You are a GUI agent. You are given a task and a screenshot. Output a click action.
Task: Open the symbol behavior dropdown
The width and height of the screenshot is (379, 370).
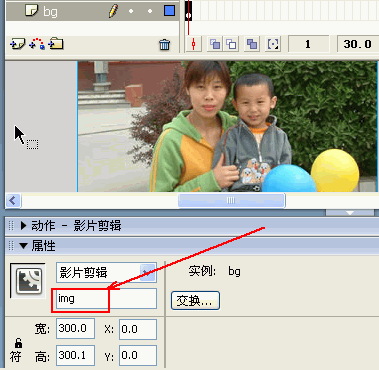(149, 272)
